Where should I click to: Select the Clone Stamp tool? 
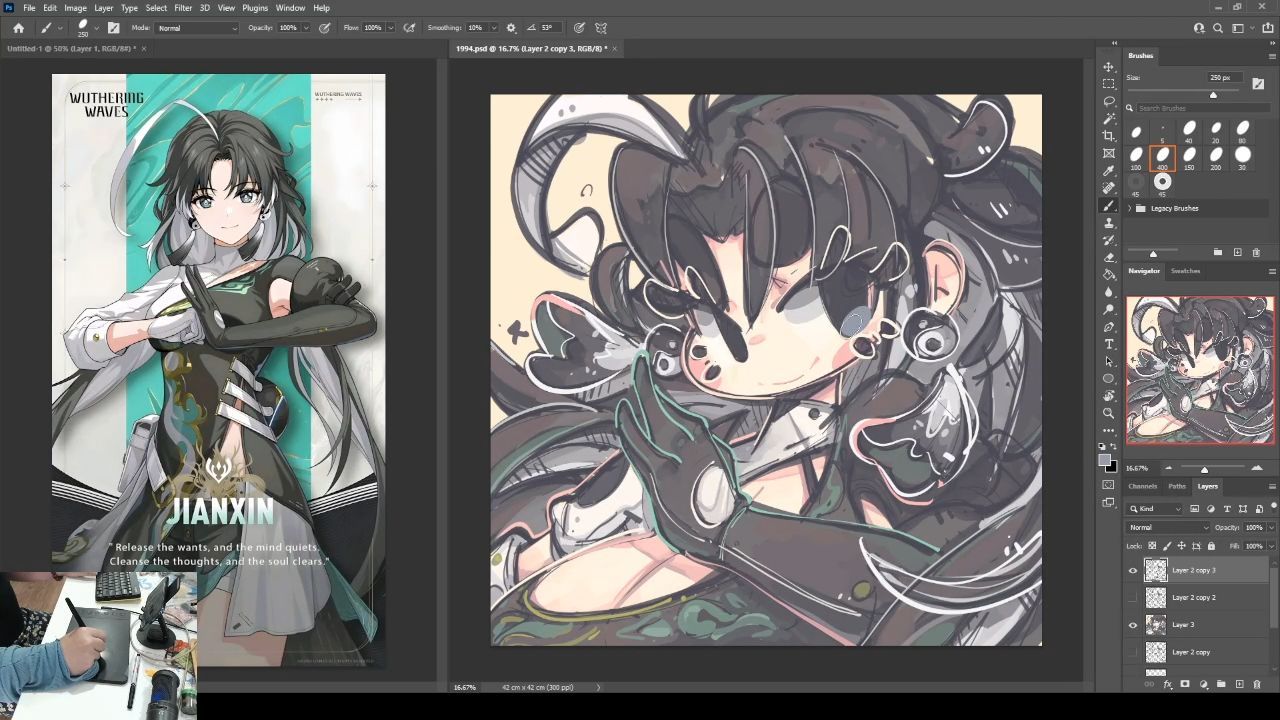[1109, 223]
